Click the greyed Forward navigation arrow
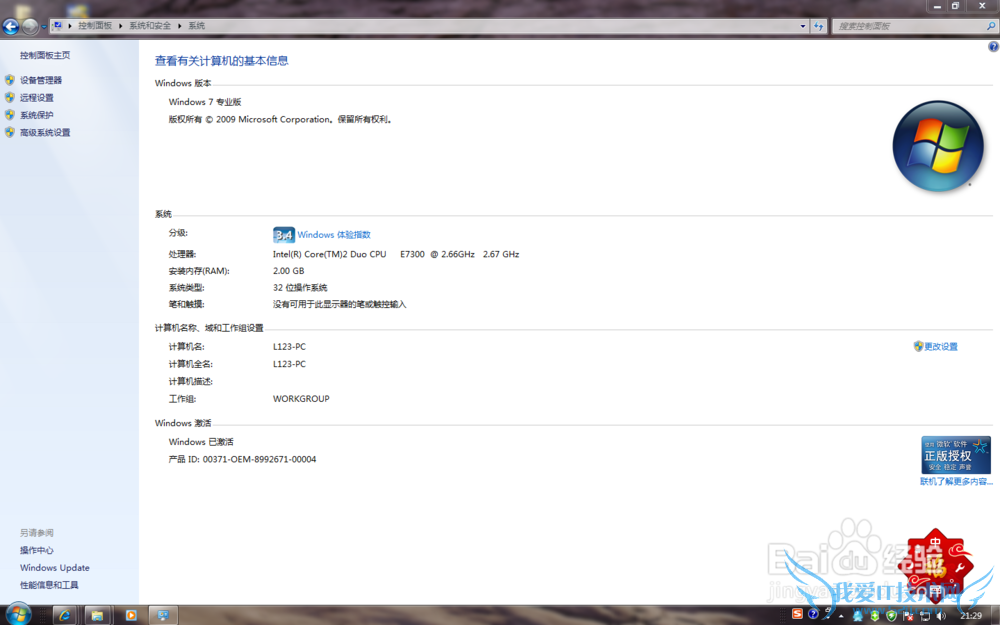The image size is (1000, 625). (30, 26)
